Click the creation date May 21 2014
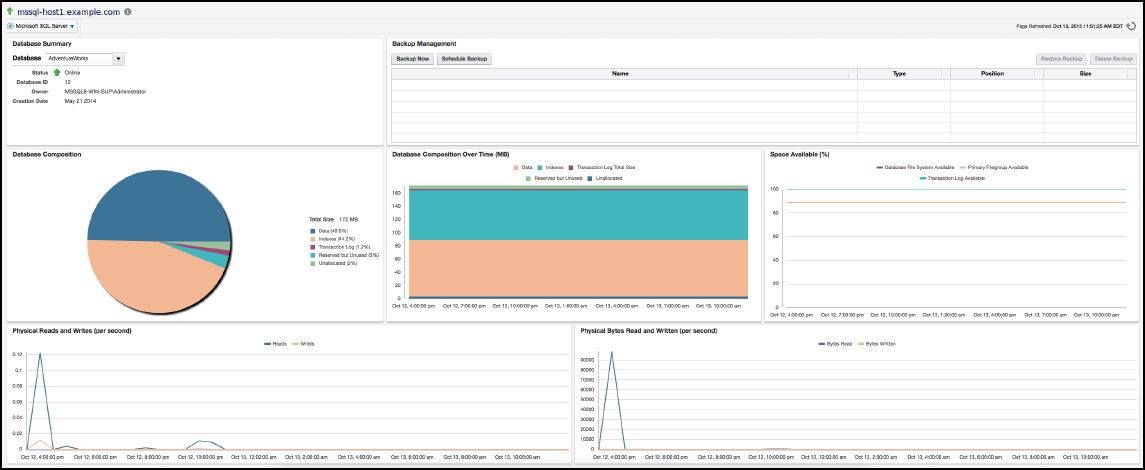Screen dimensions: 1145x470 80,101
